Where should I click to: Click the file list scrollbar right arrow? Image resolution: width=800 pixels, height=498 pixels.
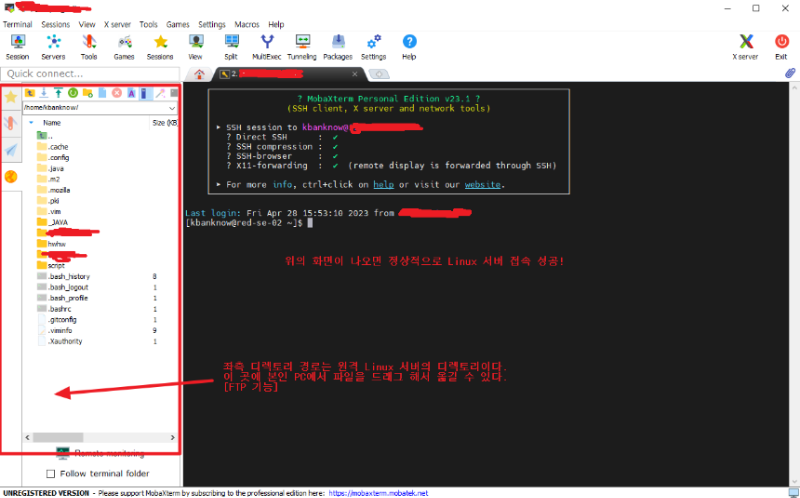pyautogui.click(x=172, y=438)
